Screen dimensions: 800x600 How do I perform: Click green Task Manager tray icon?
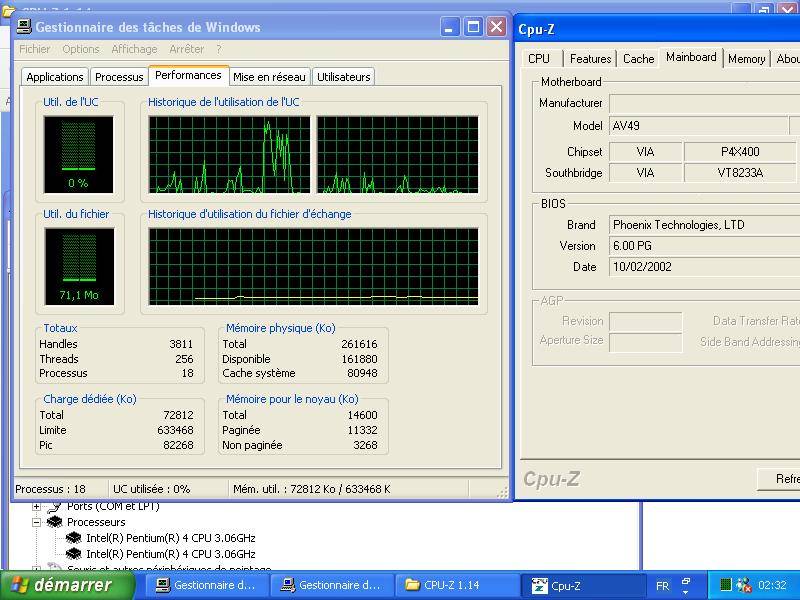point(726,586)
